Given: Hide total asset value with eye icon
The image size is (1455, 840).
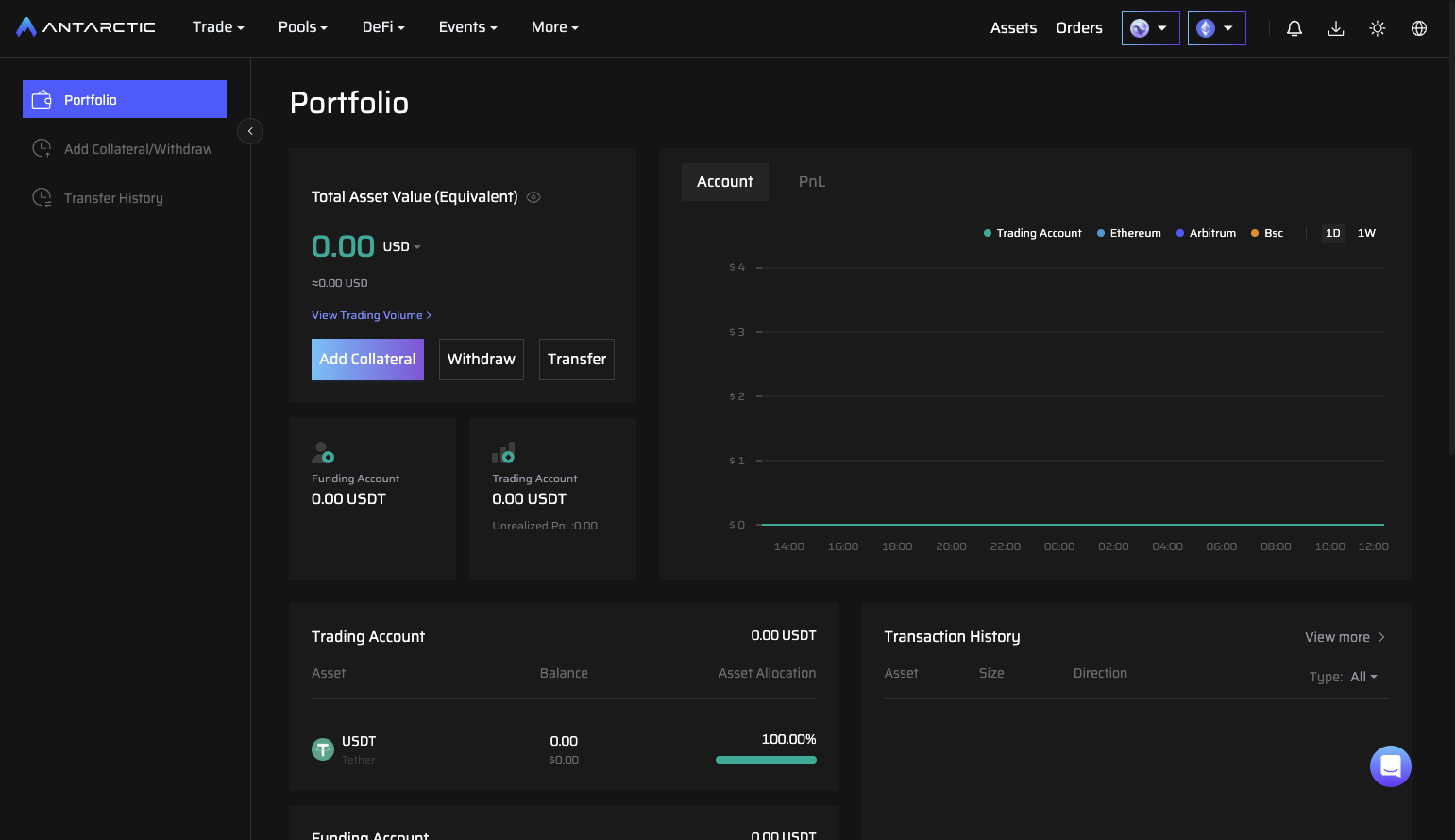Looking at the screenshot, I should coord(533,197).
